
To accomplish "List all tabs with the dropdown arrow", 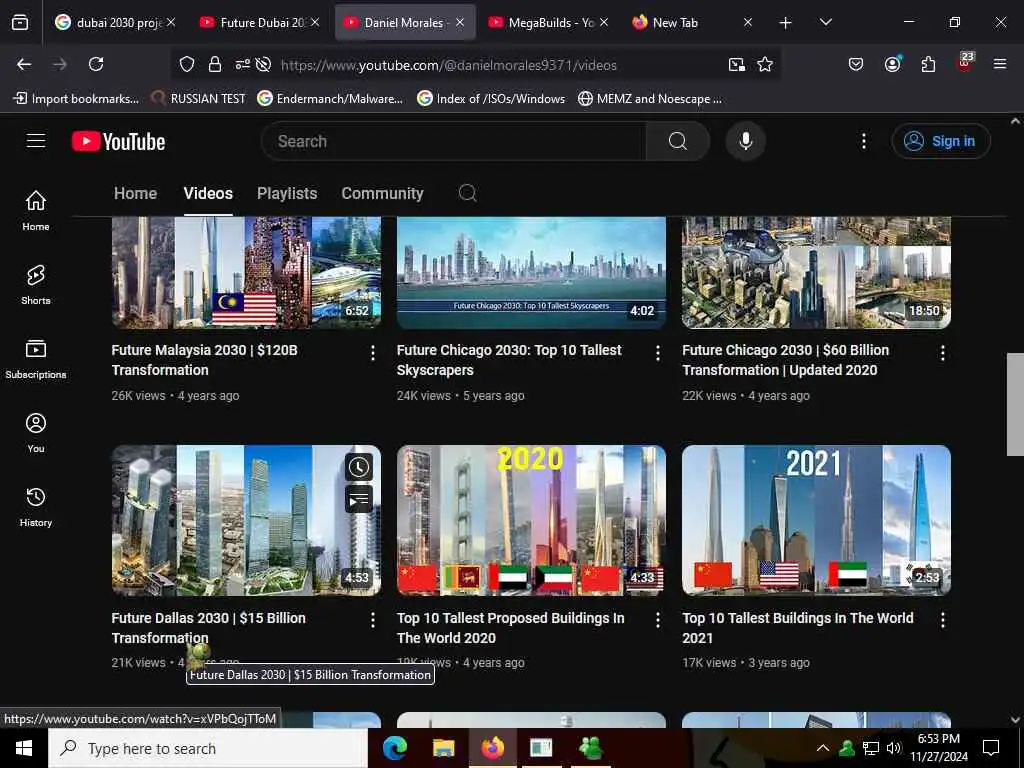I will click(825, 22).
